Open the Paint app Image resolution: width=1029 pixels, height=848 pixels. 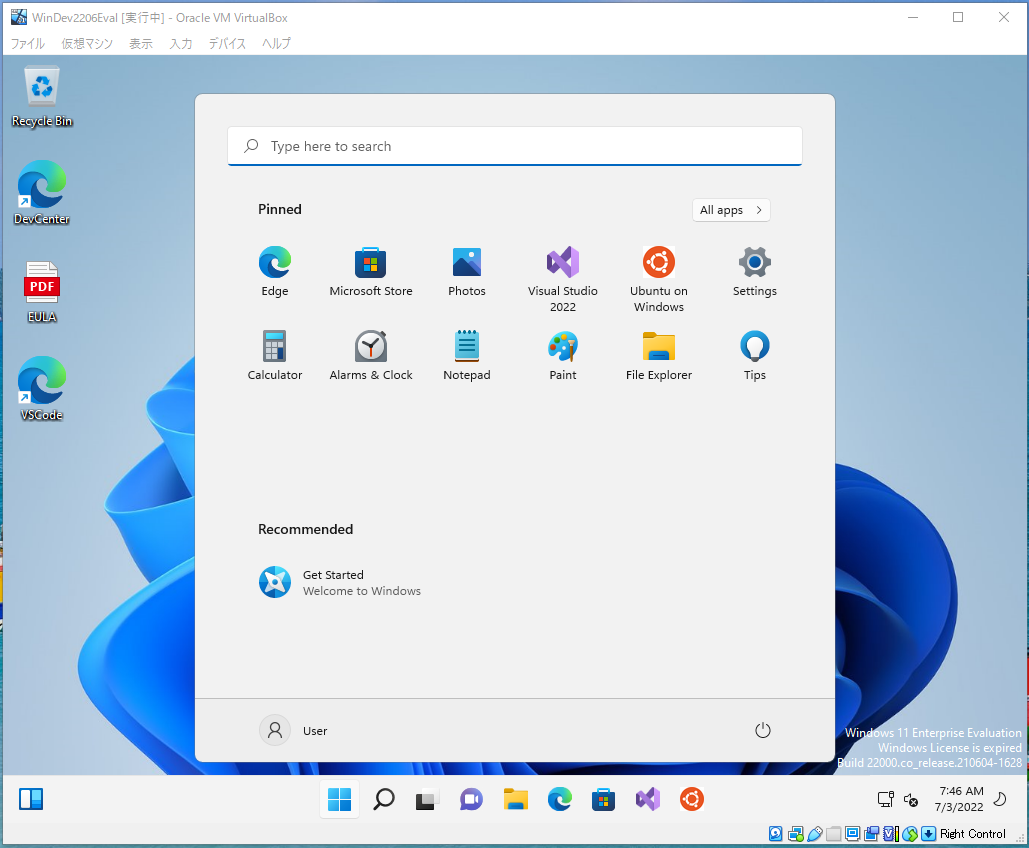562,356
